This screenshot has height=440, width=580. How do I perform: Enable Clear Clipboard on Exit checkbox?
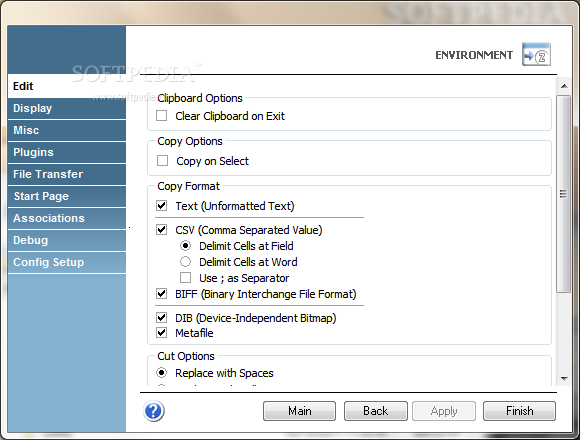[162, 116]
